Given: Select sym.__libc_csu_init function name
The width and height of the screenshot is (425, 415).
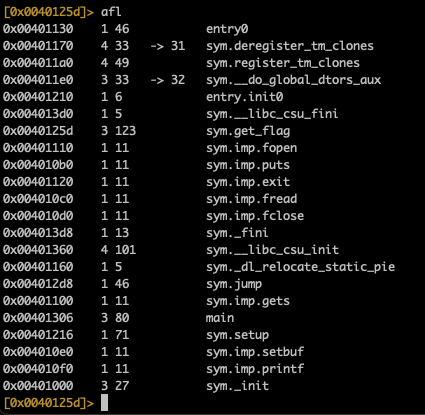Looking at the screenshot, I should coord(272,250).
